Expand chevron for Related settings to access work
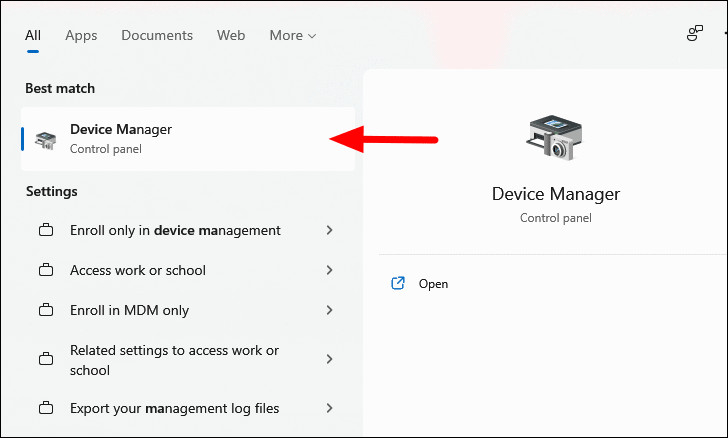Viewport: 728px width, 438px height. point(329,359)
